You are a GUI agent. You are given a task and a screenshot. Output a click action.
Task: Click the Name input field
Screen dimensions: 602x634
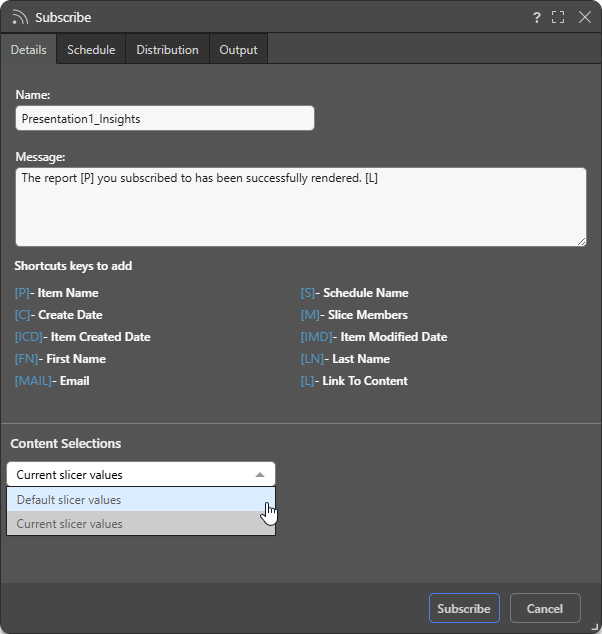click(x=165, y=118)
